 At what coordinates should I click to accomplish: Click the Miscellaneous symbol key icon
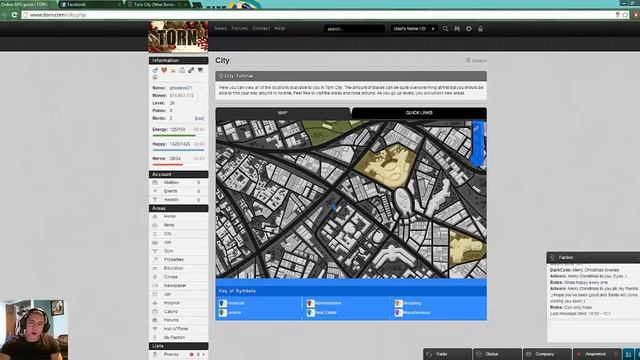tap(398, 313)
